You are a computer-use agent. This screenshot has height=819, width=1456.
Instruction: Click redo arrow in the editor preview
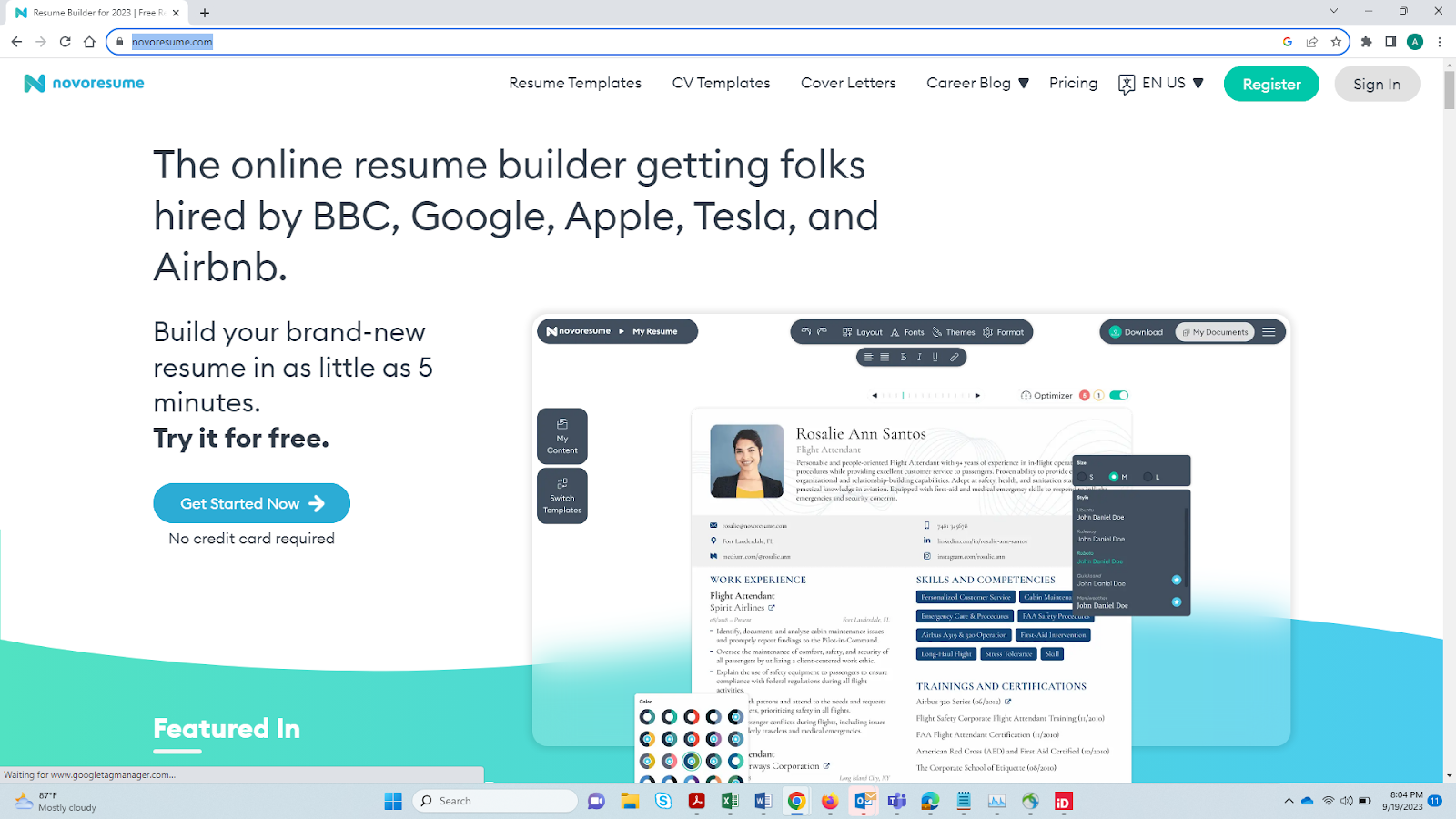[822, 332]
